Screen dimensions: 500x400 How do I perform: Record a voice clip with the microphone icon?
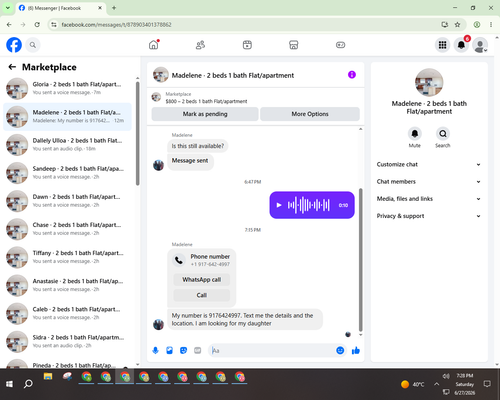pos(155,350)
